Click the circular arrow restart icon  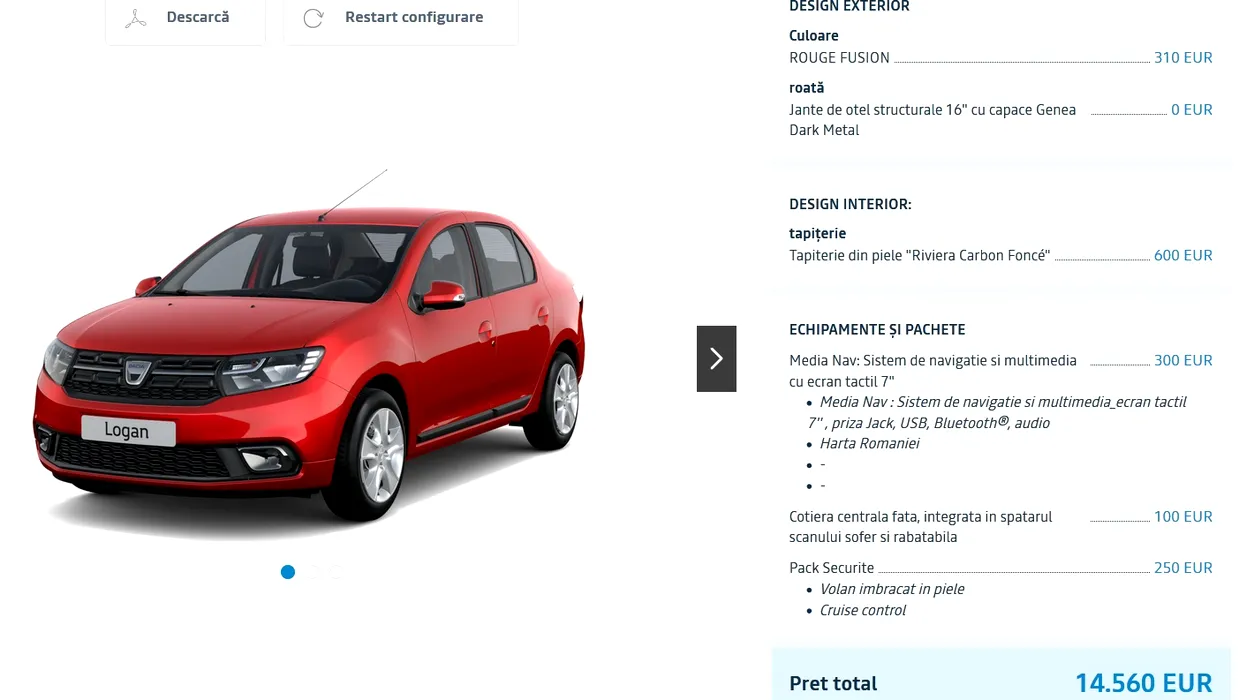[313, 18]
